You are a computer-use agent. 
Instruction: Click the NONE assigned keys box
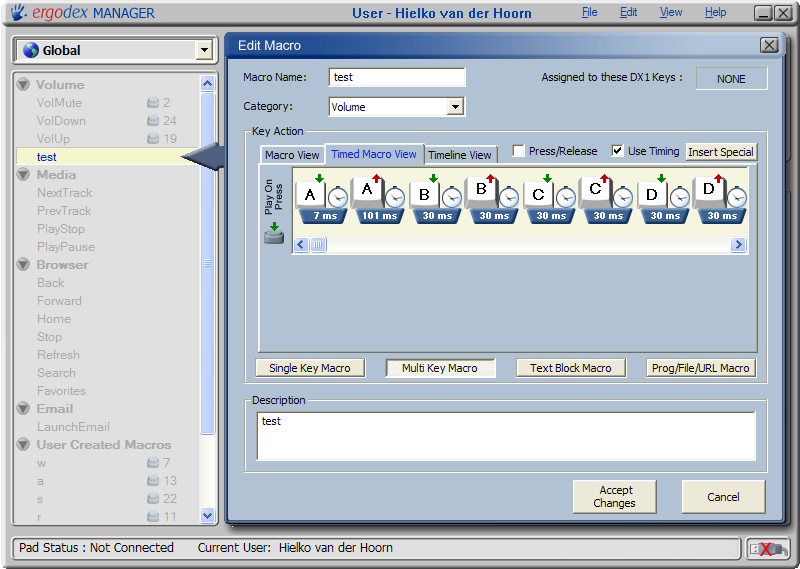[x=731, y=79]
